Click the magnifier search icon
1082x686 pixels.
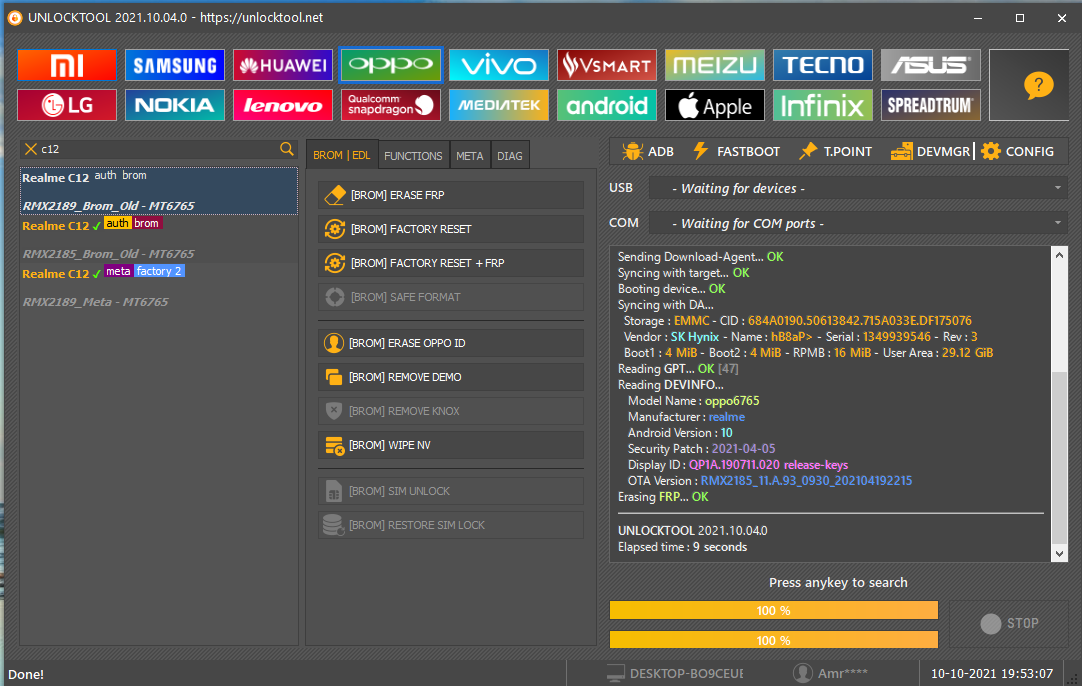(x=287, y=148)
